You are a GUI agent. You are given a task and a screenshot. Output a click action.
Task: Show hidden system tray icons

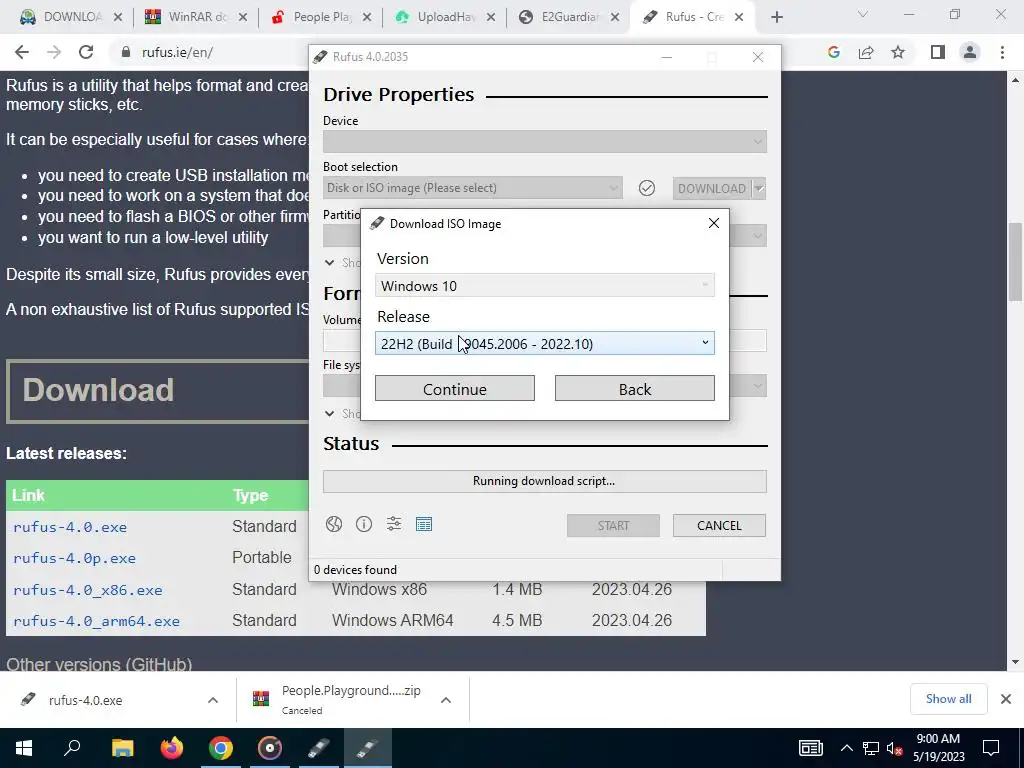click(x=846, y=748)
